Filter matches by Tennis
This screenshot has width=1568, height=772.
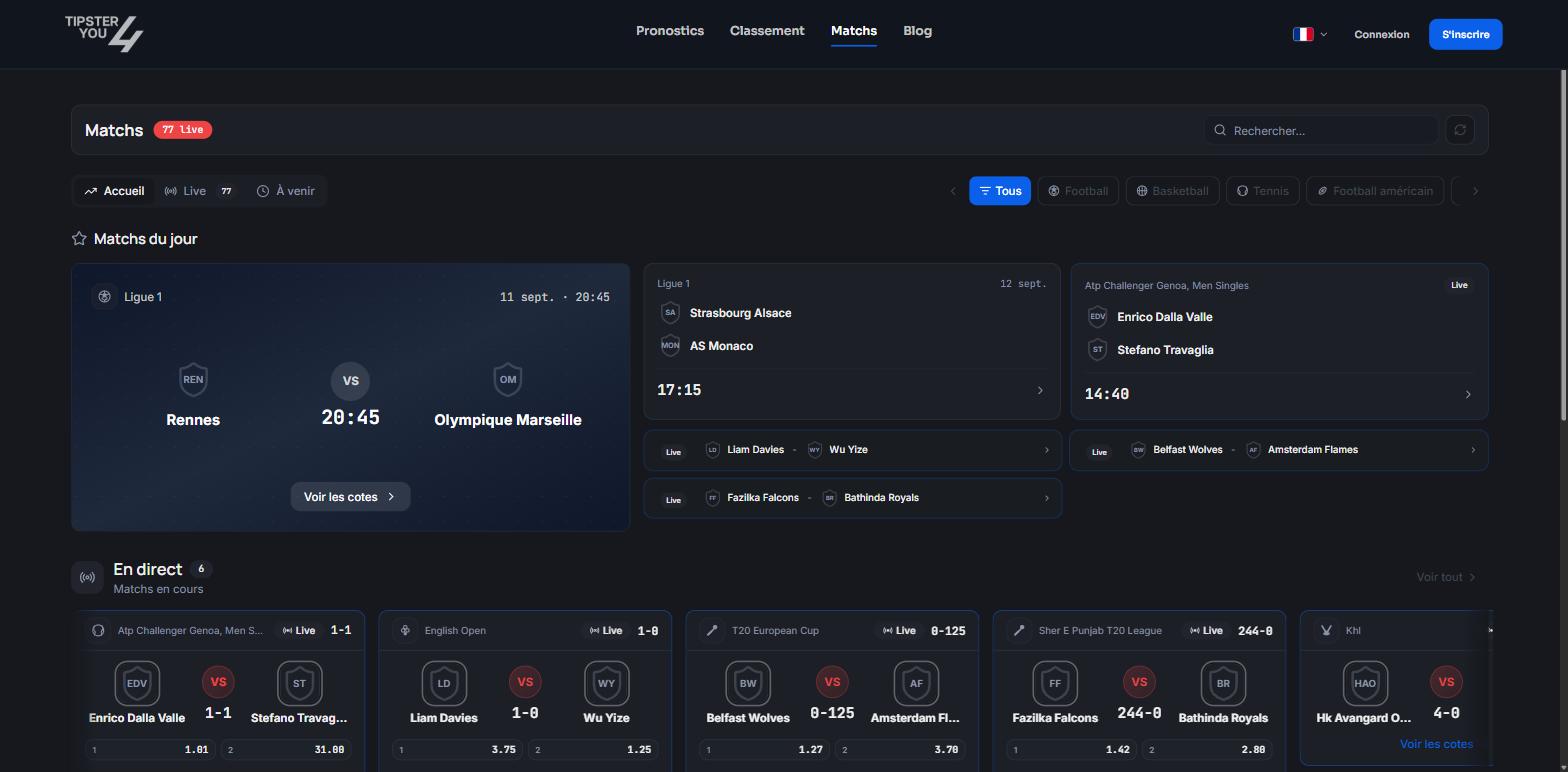point(1263,191)
